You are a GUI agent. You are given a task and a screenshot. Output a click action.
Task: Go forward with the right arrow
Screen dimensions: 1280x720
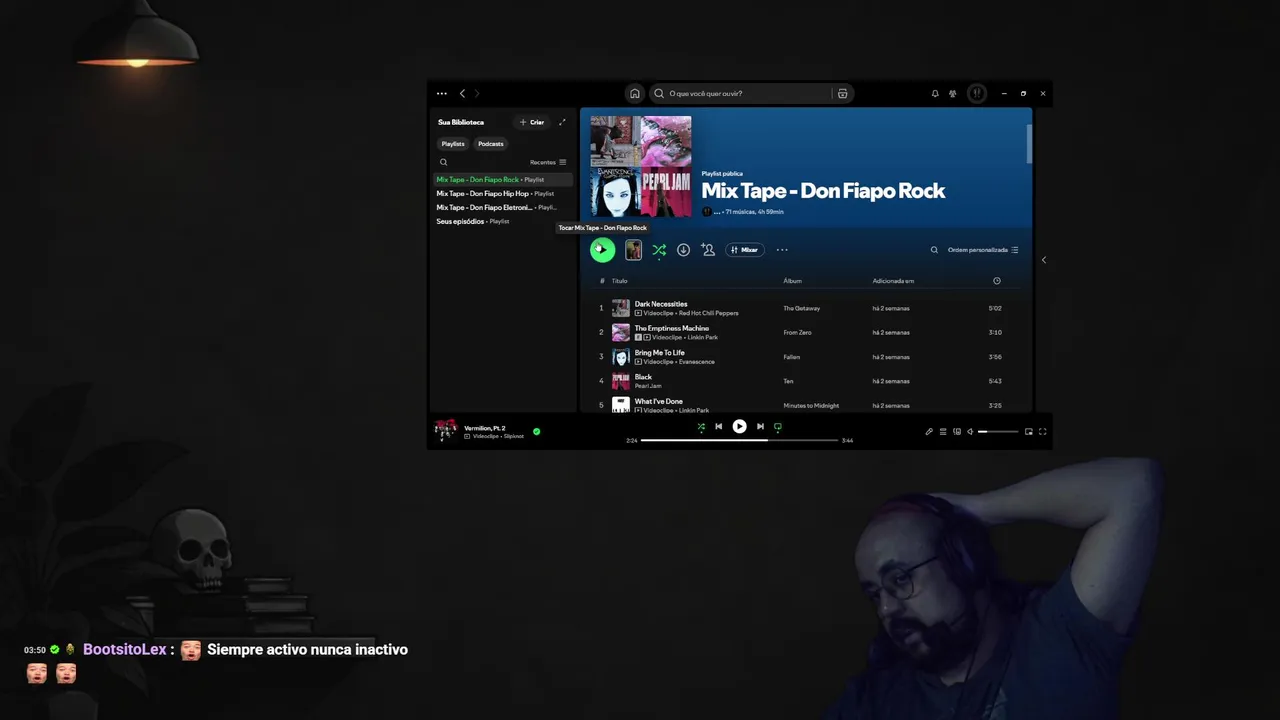(476, 93)
